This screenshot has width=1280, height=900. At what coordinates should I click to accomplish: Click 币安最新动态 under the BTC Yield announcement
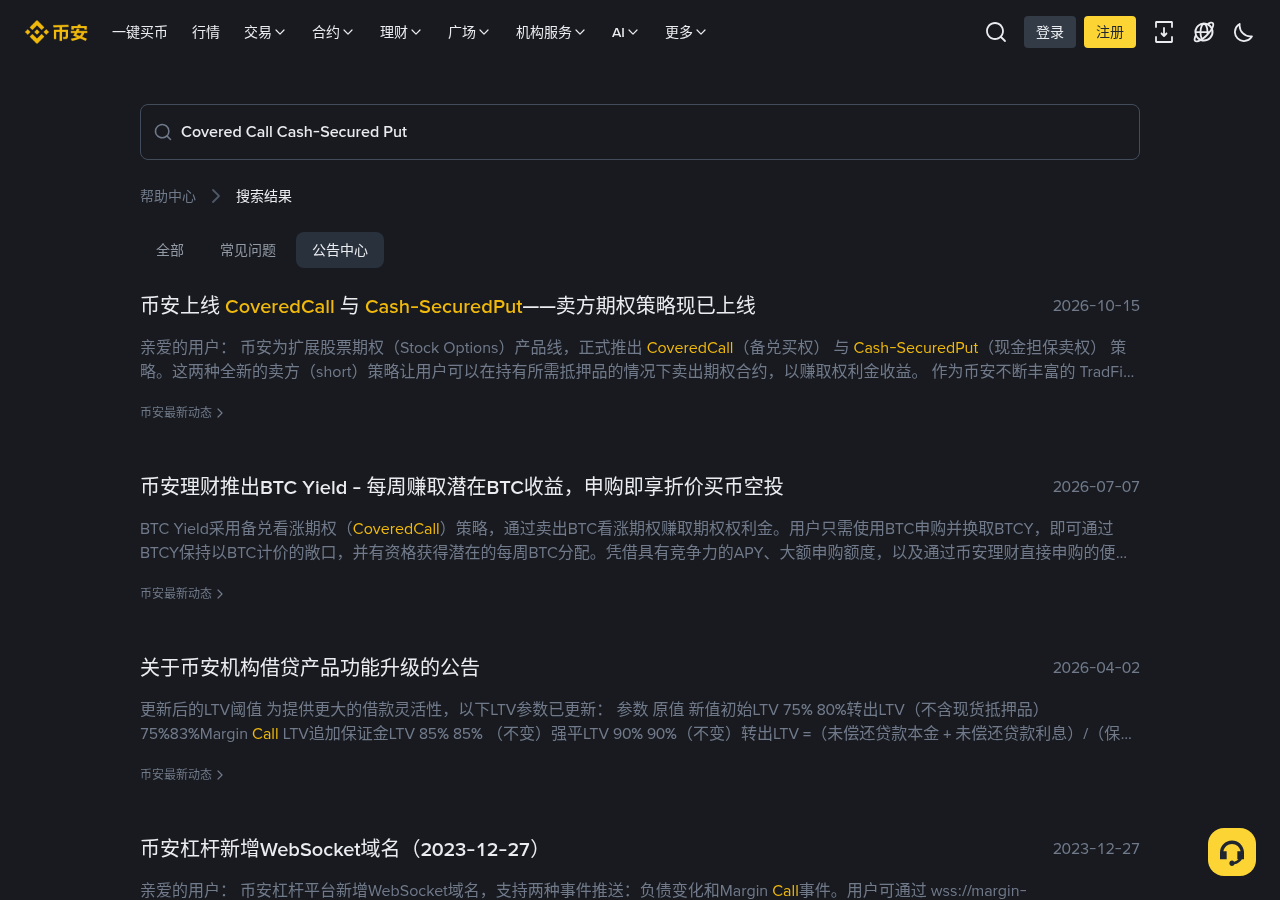tap(182, 593)
